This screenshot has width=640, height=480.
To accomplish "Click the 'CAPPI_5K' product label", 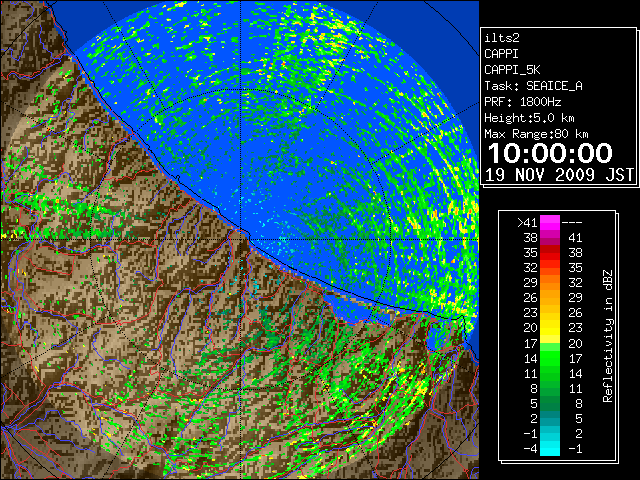I will [512, 70].
